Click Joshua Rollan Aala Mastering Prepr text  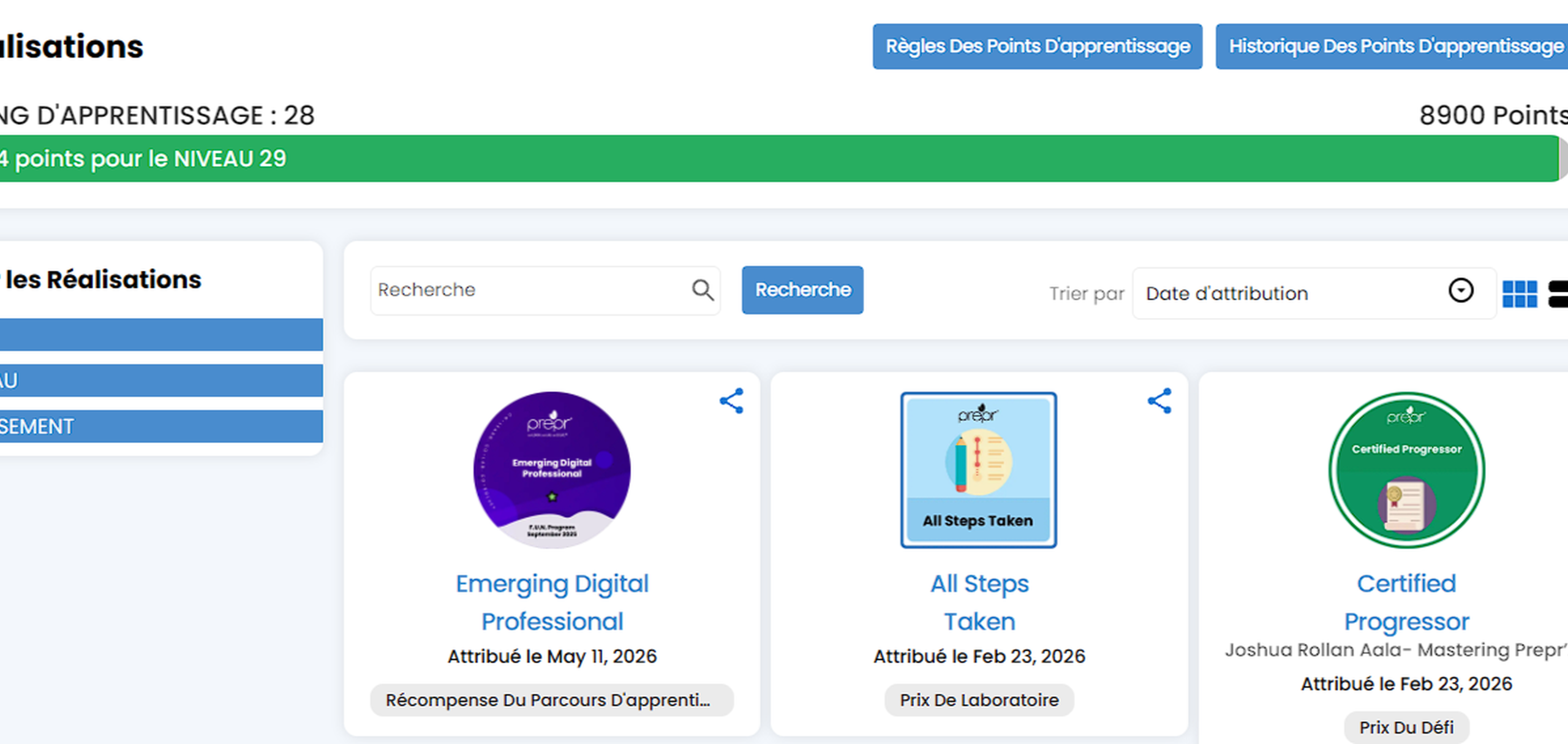pos(1396,650)
